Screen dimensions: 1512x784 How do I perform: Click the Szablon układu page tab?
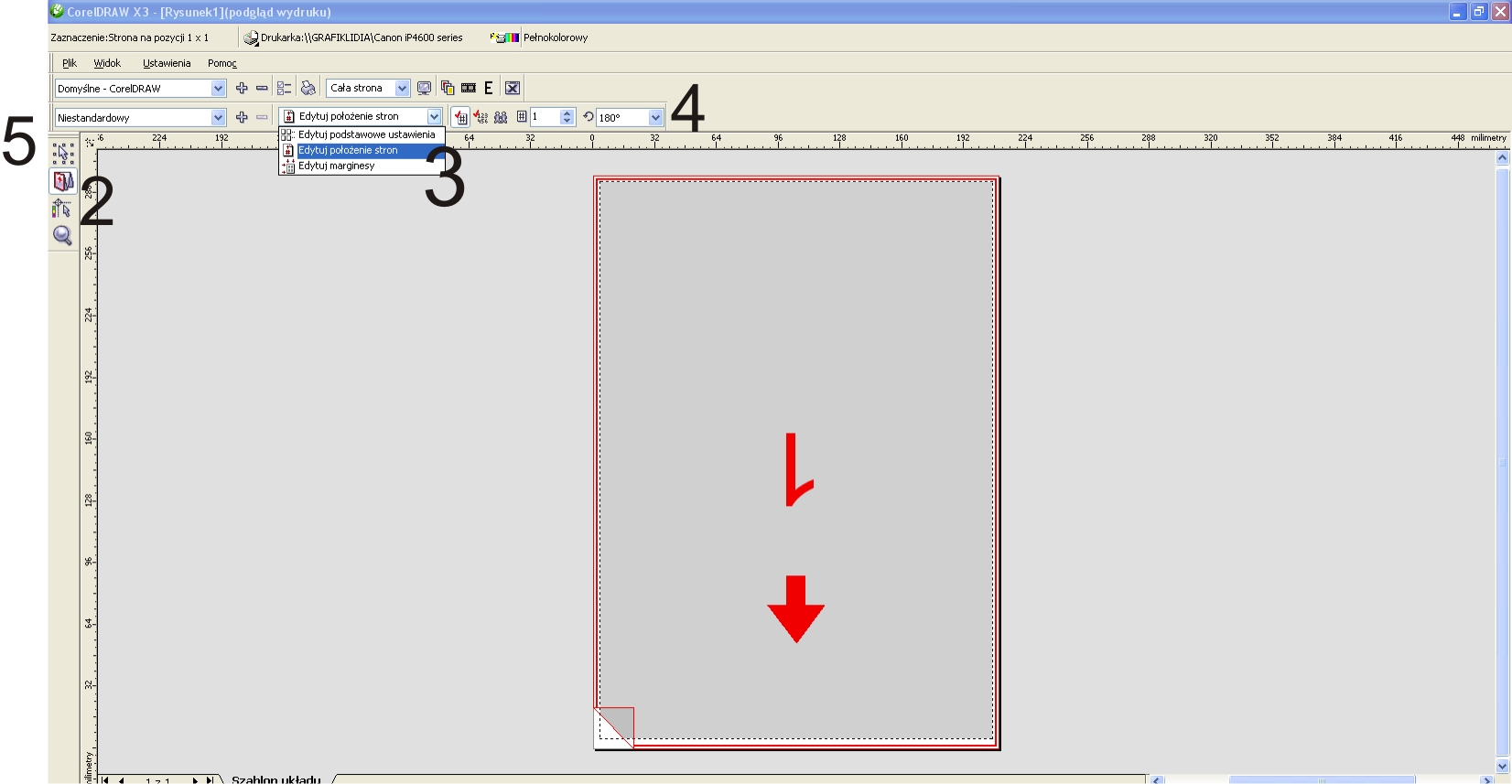tap(275, 779)
